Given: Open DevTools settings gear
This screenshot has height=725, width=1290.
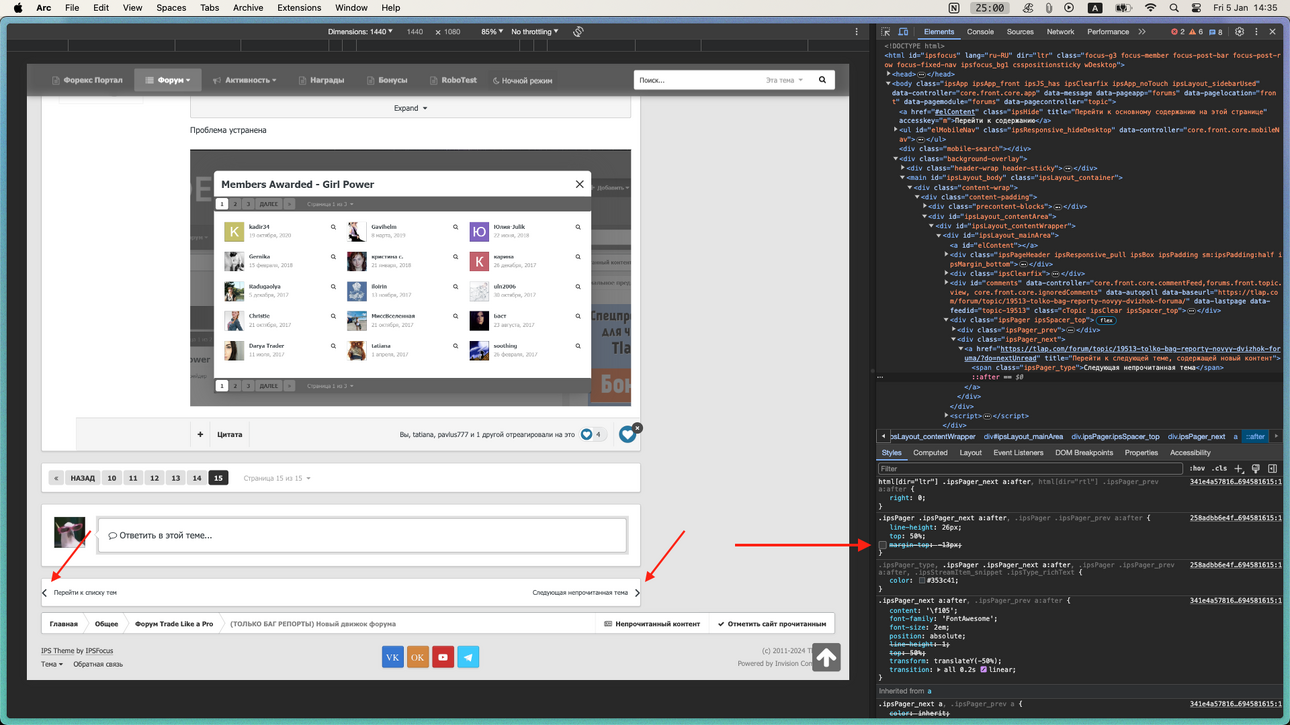Looking at the screenshot, I should [1239, 32].
